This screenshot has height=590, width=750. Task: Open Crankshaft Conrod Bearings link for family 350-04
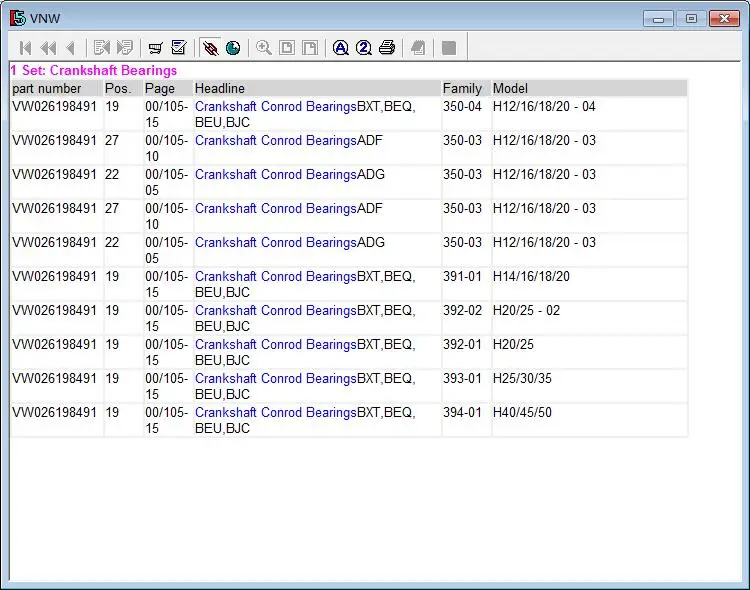[276, 106]
